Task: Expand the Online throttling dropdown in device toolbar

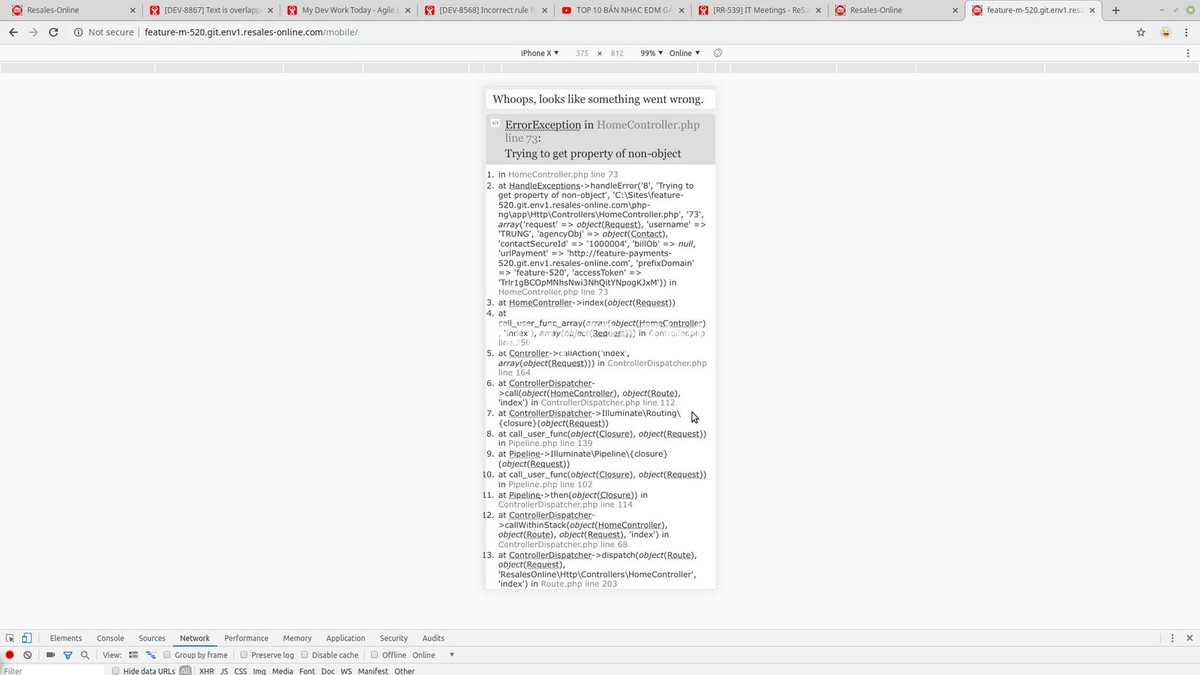Action: pos(685,53)
